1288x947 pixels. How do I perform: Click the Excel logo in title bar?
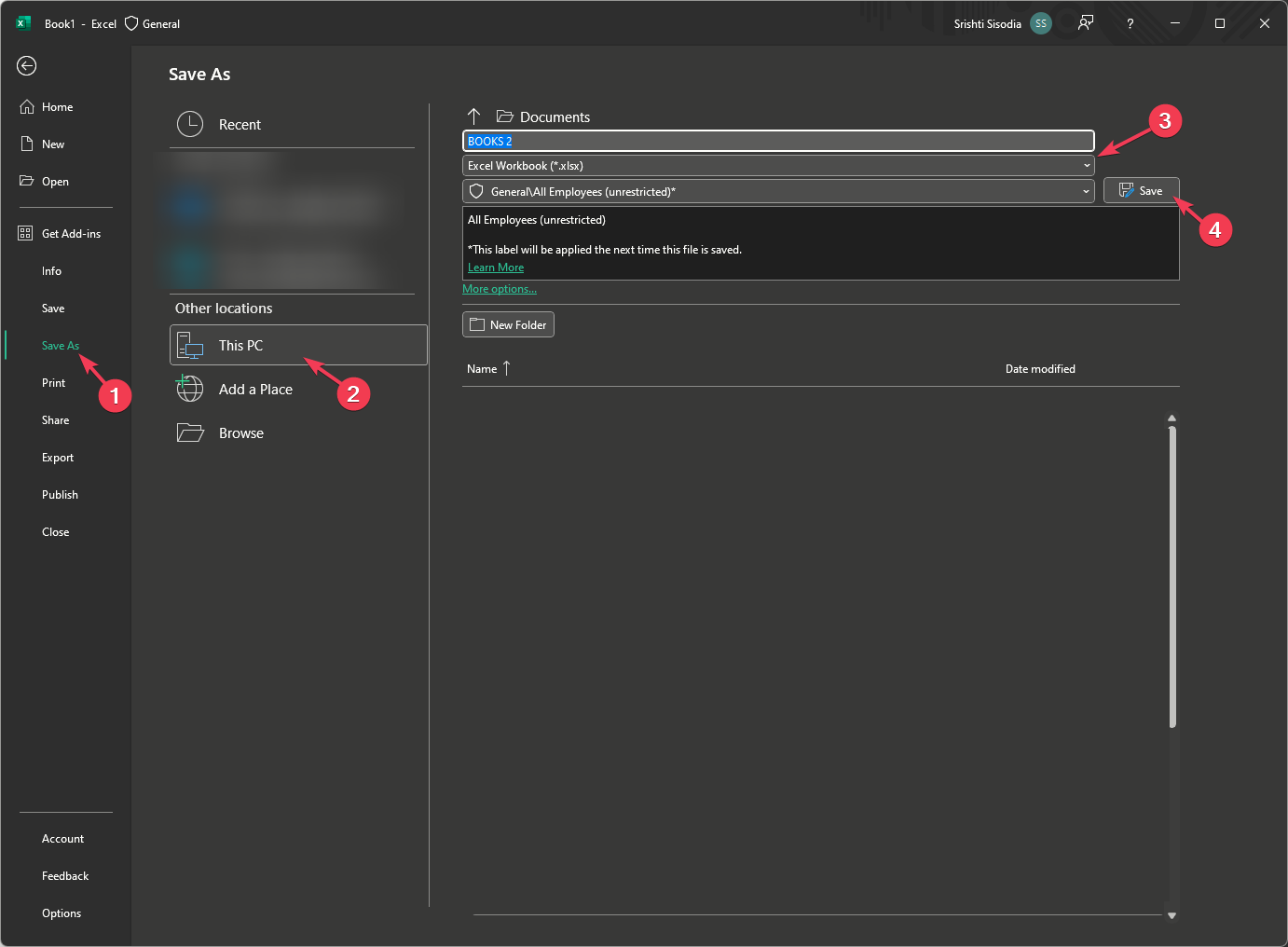pyautogui.click(x=24, y=23)
